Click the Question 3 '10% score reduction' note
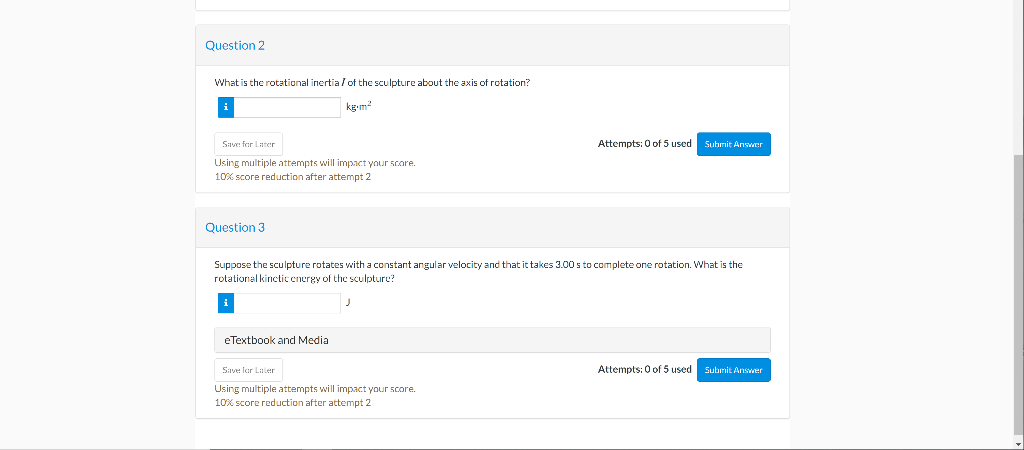Image resolution: width=1024 pixels, height=450 pixels. (293, 402)
